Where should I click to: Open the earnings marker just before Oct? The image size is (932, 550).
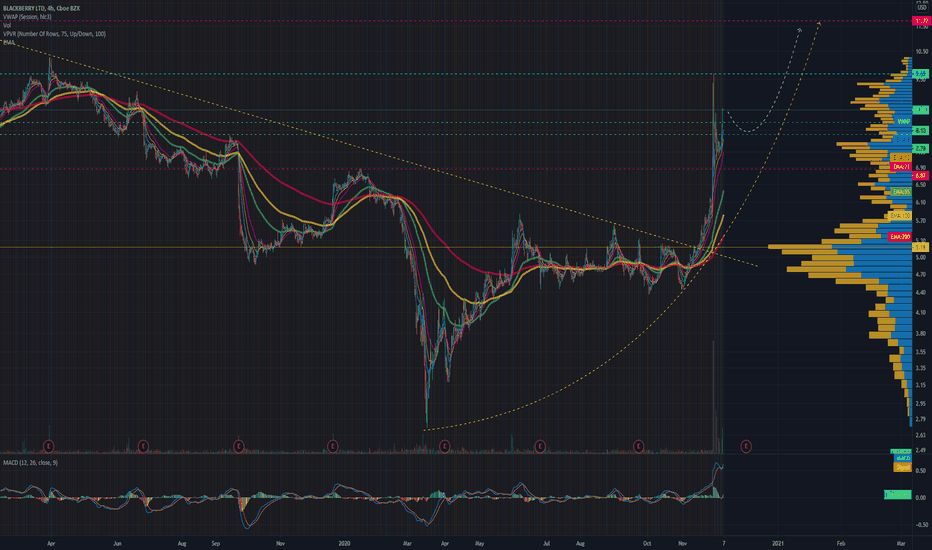pos(638,446)
